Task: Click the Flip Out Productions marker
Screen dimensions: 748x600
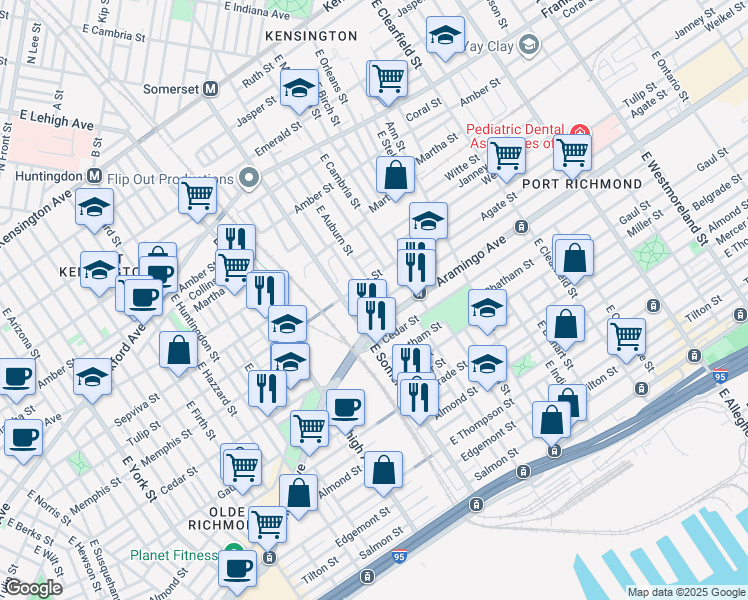Action: click(x=250, y=179)
